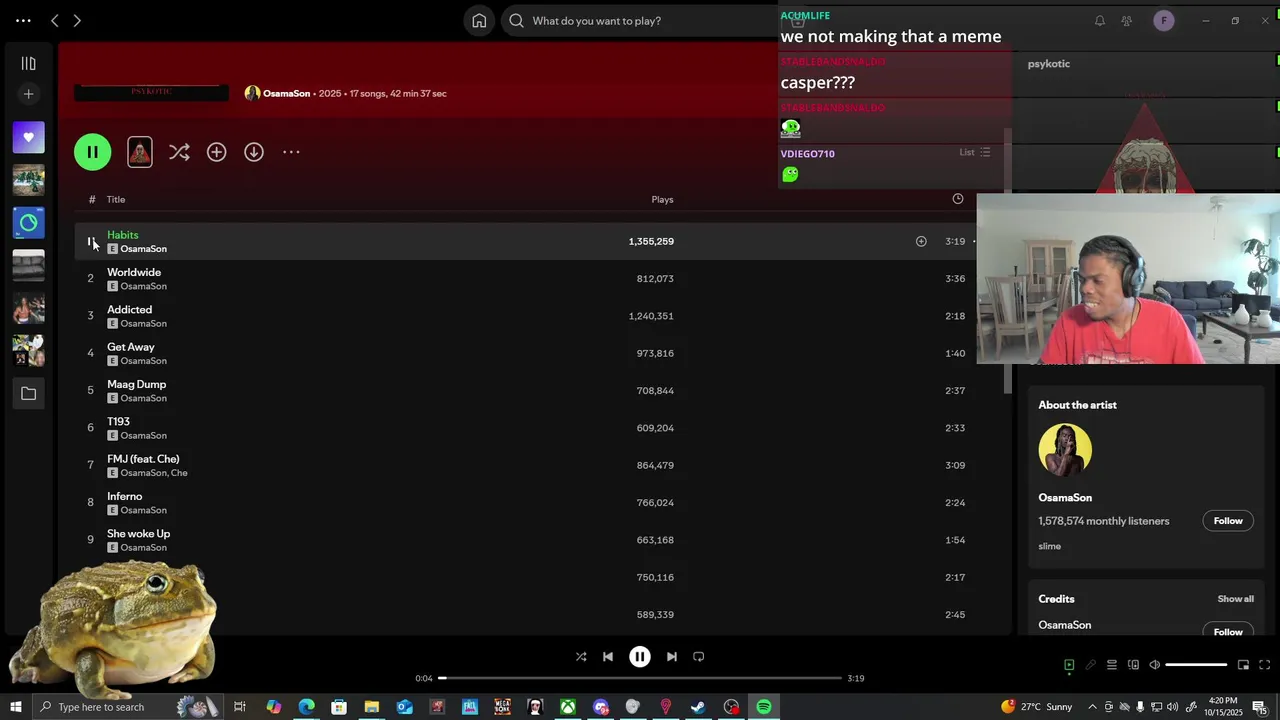
Task: Open the lyrics microphone icon
Action: click(1090, 665)
